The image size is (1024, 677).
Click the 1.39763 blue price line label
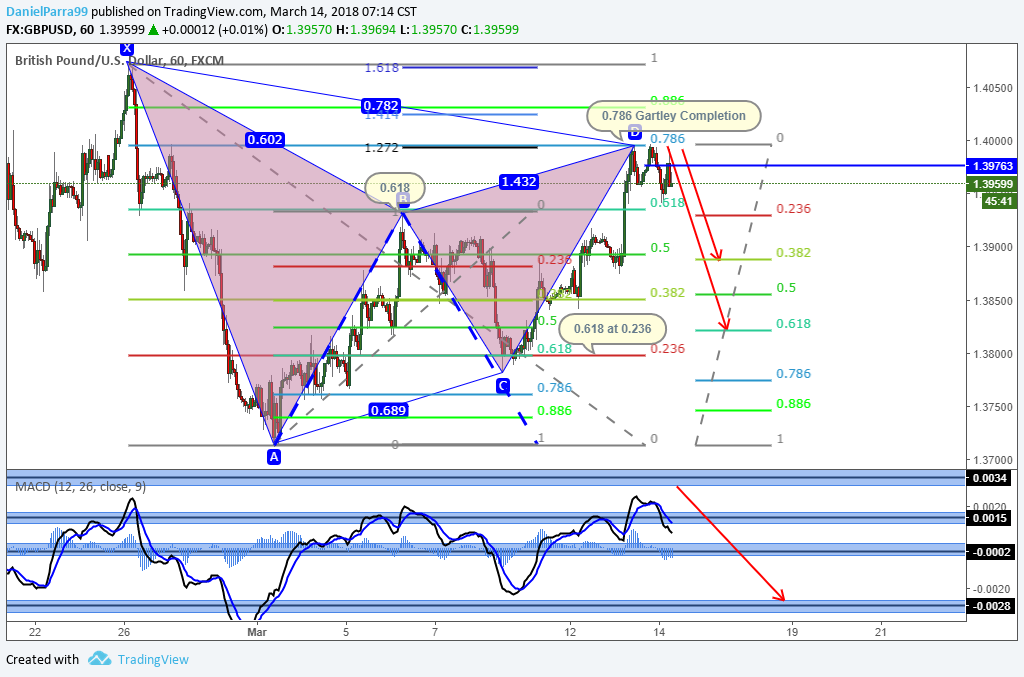tap(992, 166)
